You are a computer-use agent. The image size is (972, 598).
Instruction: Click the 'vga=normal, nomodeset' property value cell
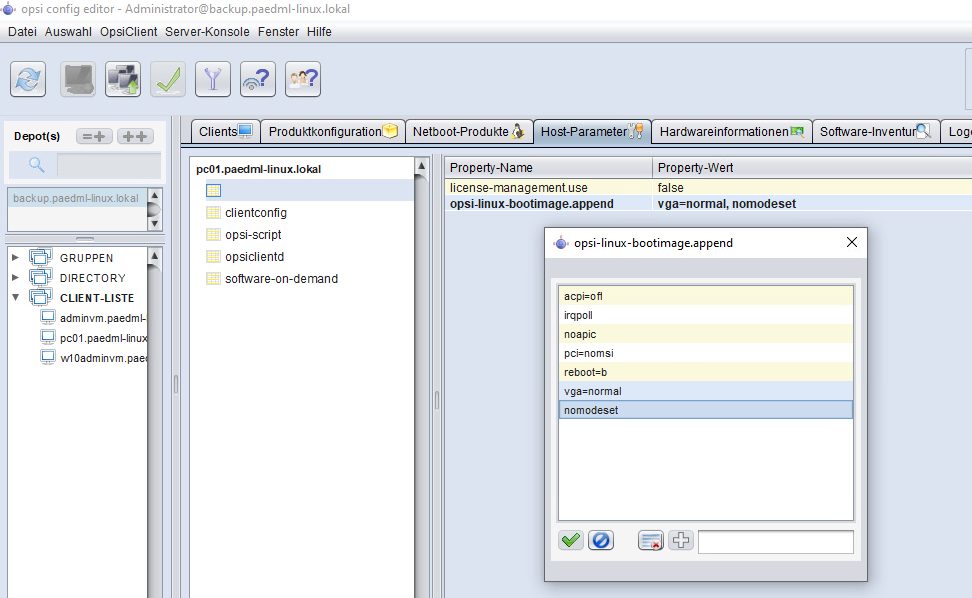[812, 203]
